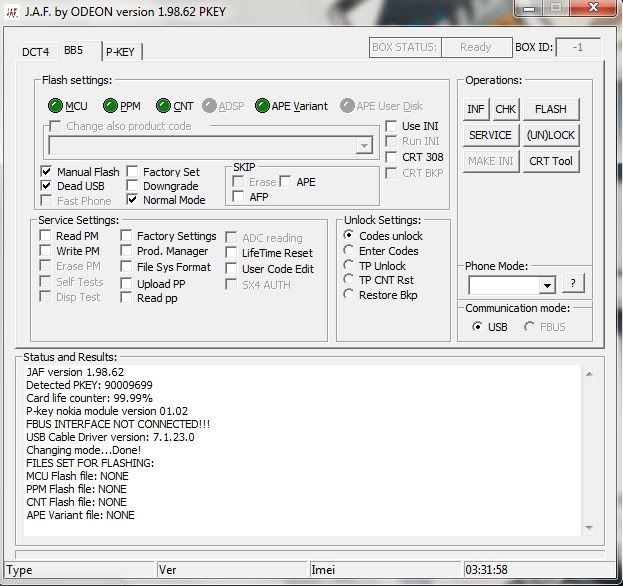This screenshot has width=623, height=586.
Task: Open the product code dropdown list
Action: click(364, 145)
